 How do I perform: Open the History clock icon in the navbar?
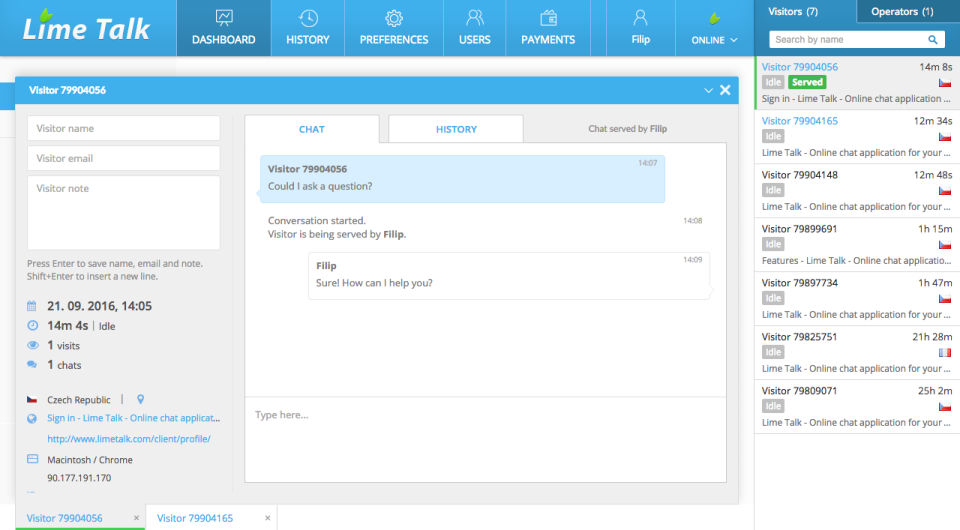[x=308, y=18]
